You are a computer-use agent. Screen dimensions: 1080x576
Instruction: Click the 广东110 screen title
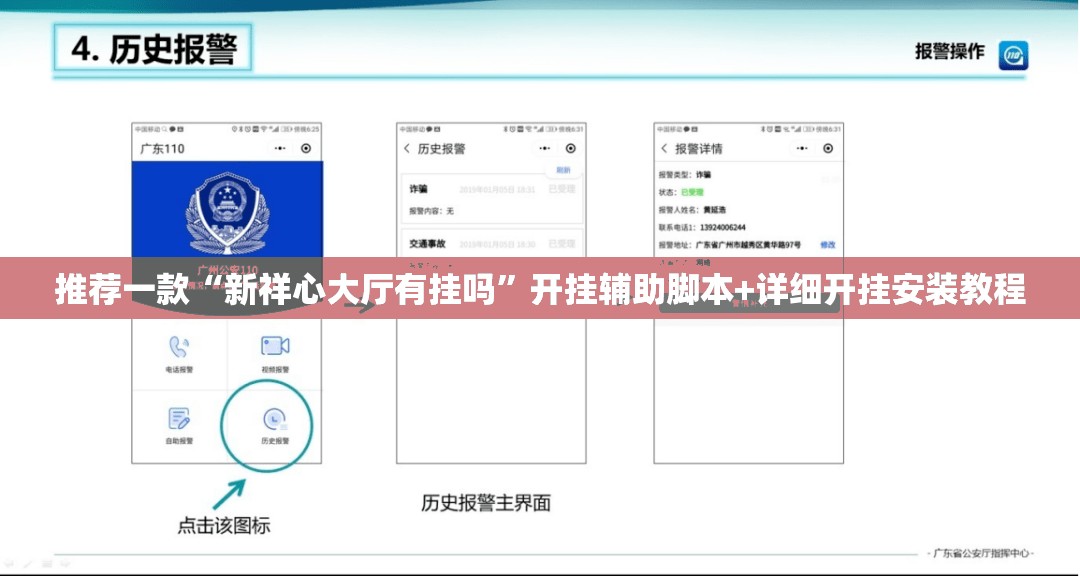point(163,148)
